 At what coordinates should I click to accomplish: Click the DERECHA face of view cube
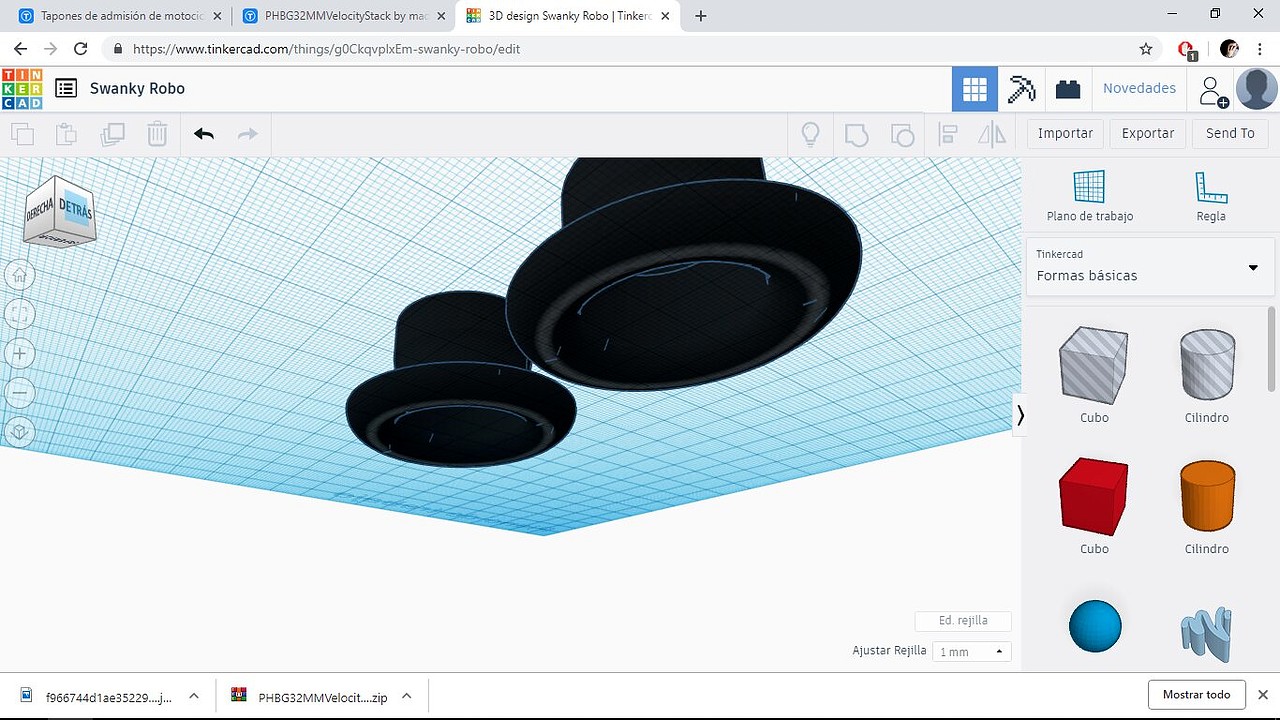tap(40, 210)
